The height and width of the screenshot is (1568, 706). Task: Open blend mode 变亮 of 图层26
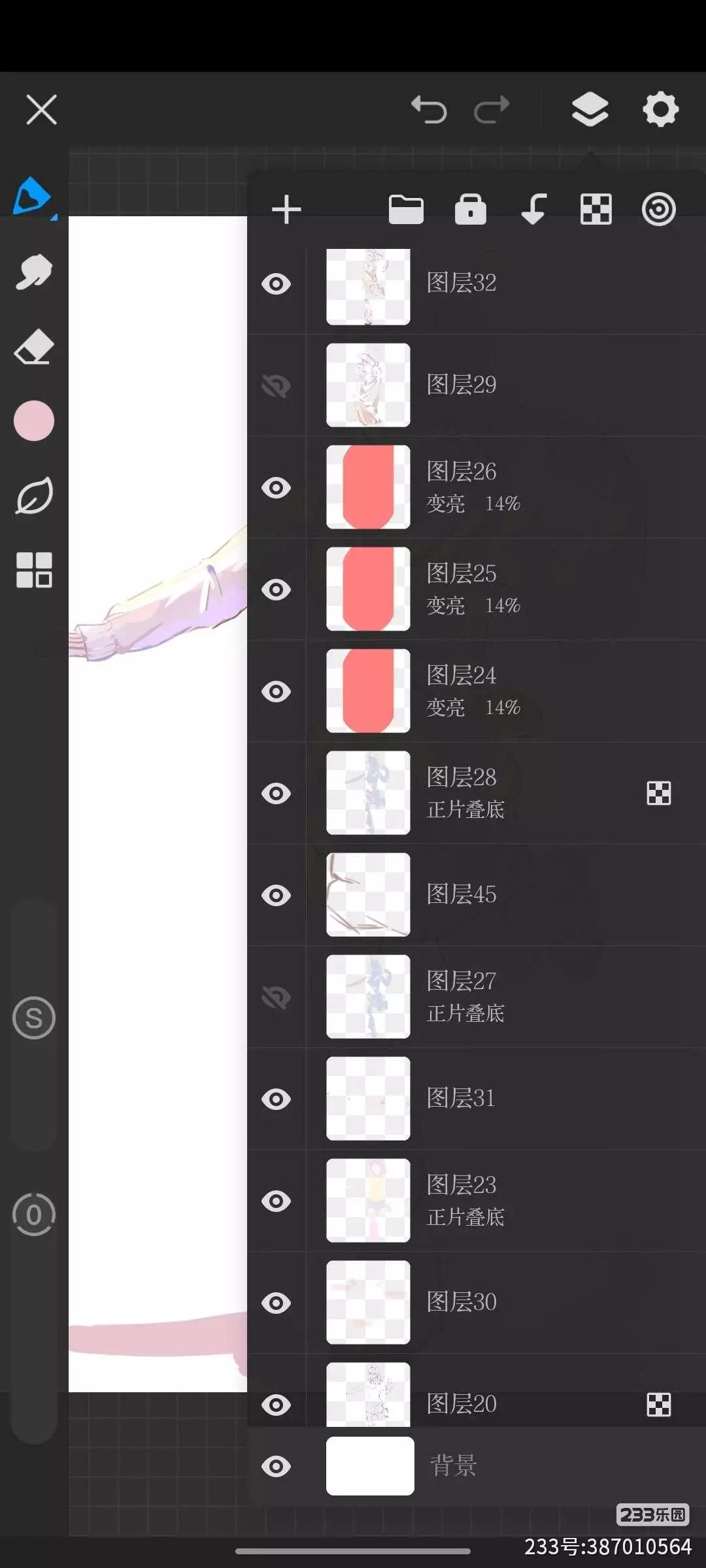coord(446,504)
